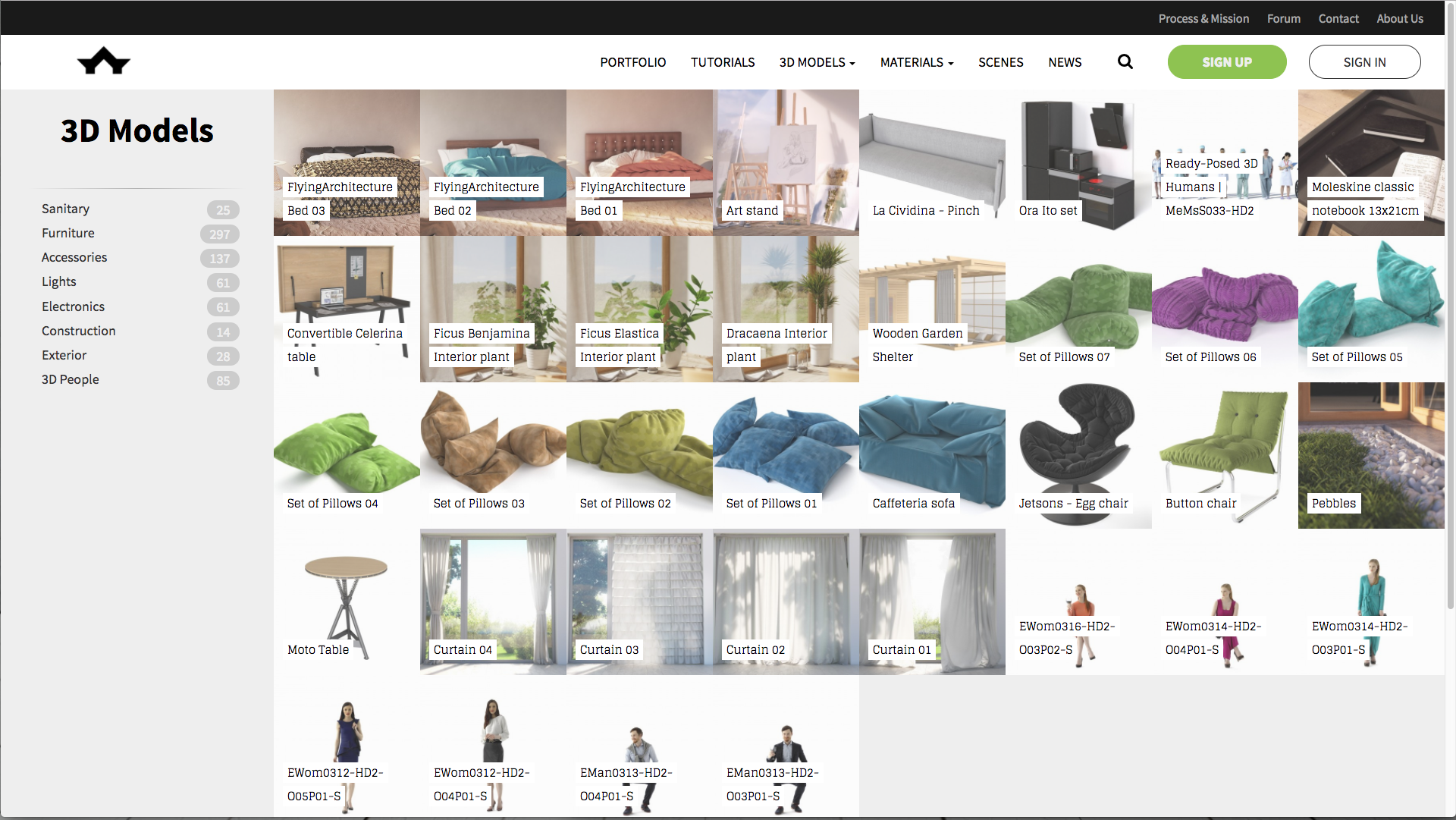Open the Dracaena Interior plant model

786,309
